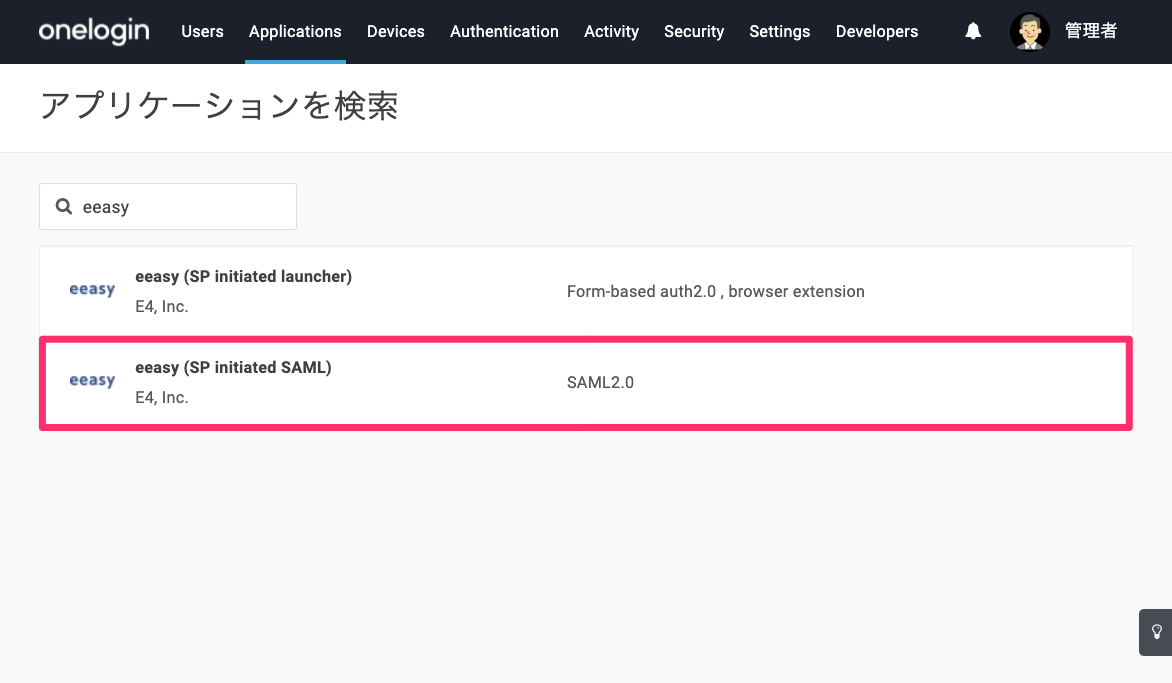Viewport: 1172px width, 683px height.
Task: Open the Activity menu
Action: (611, 31)
